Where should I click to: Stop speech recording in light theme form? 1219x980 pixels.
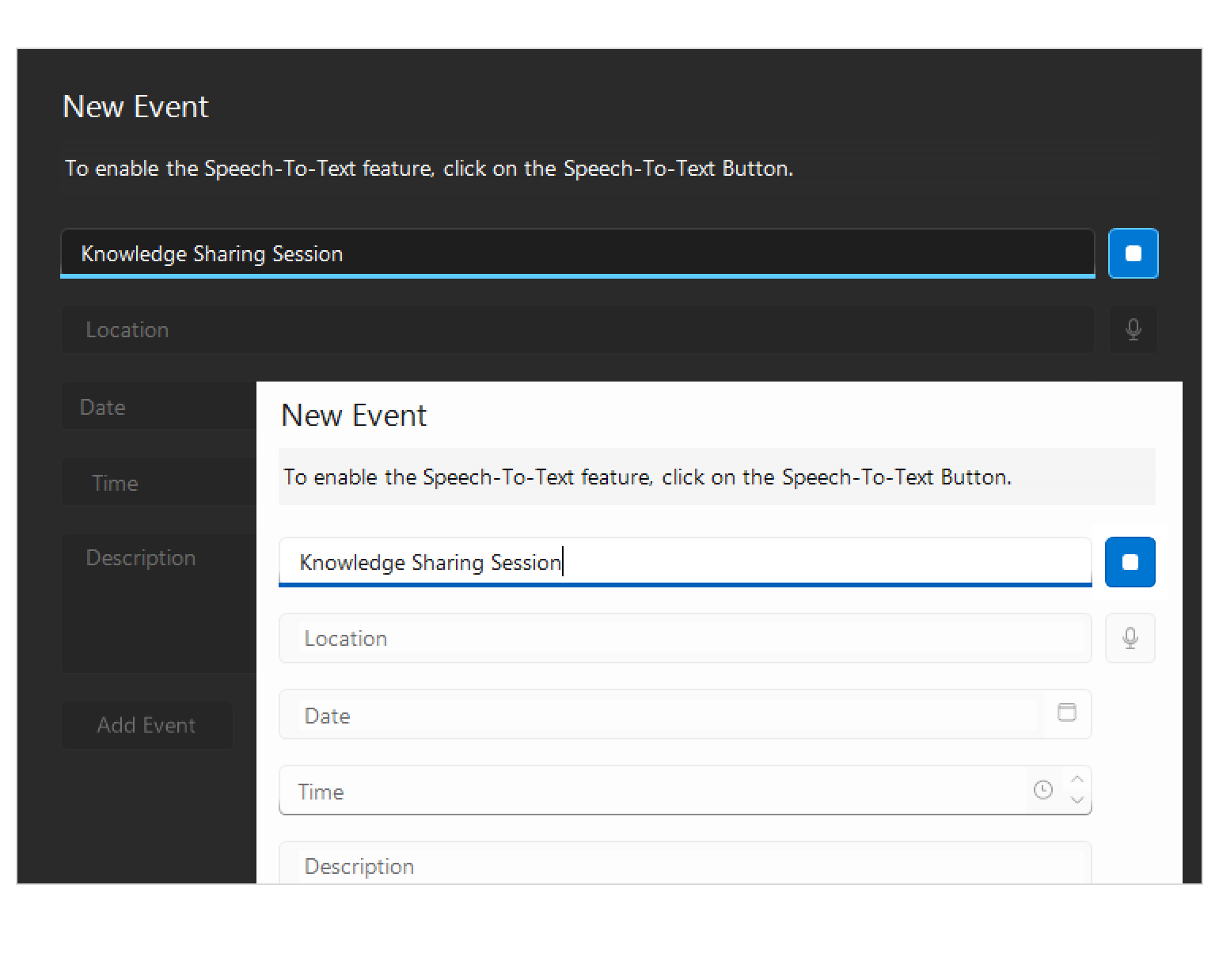(x=1130, y=562)
